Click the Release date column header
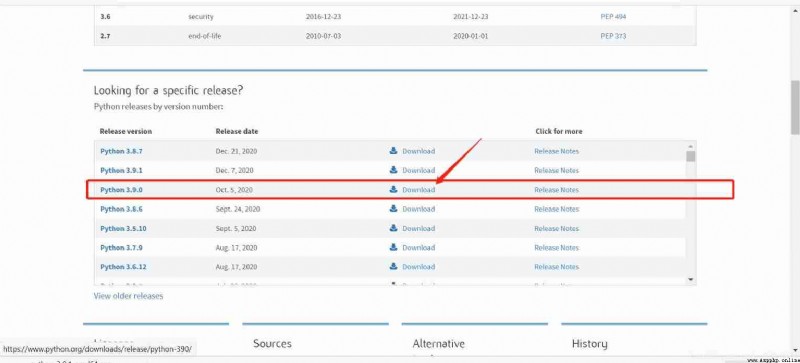This screenshot has height=363, width=800. (237, 131)
